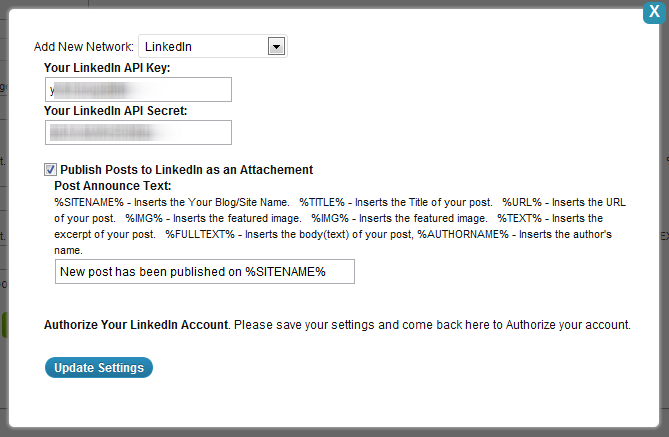The image size is (669, 437).
Task: Open the Add New Network dropdown arrow
Action: 276,46
